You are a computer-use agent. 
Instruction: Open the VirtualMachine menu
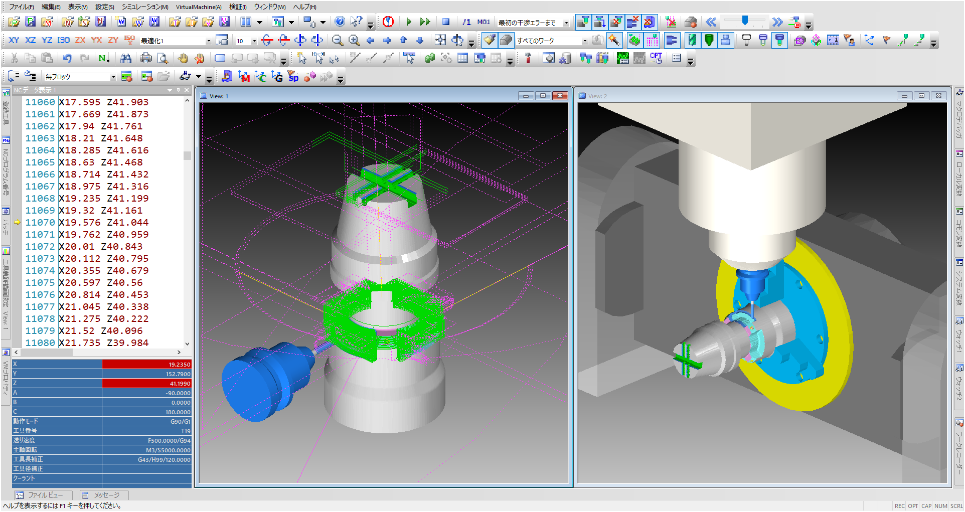click(x=199, y=7)
